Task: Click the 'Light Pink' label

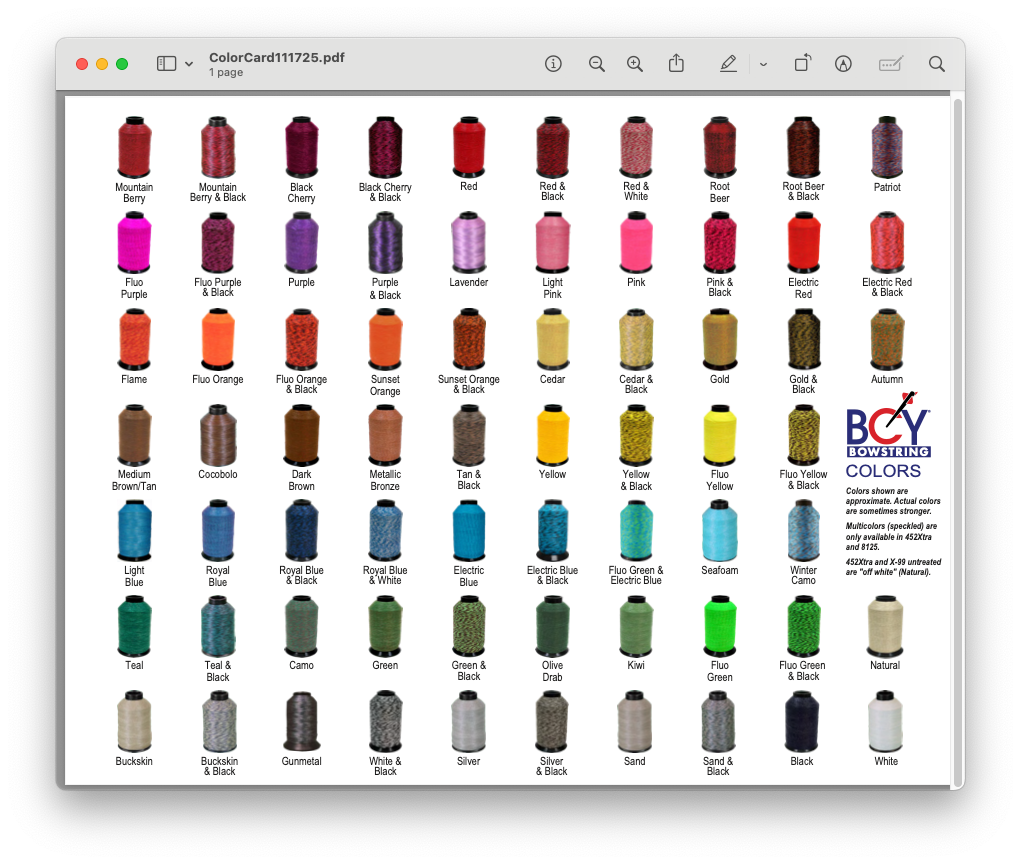Action: pyautogui.click(x=552, y=288)
